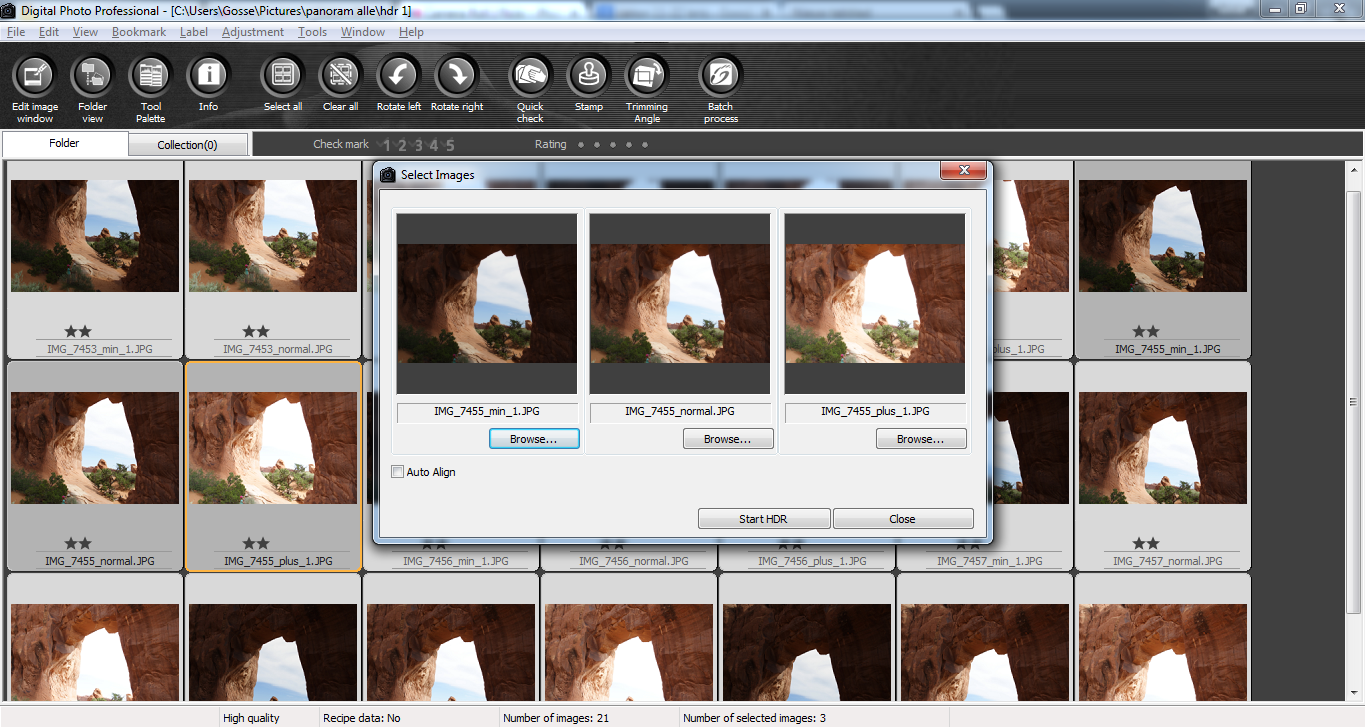This screenshot has width=1365, height=728.
Task: Open the Adjustment menu
Action: pos(253,32)
